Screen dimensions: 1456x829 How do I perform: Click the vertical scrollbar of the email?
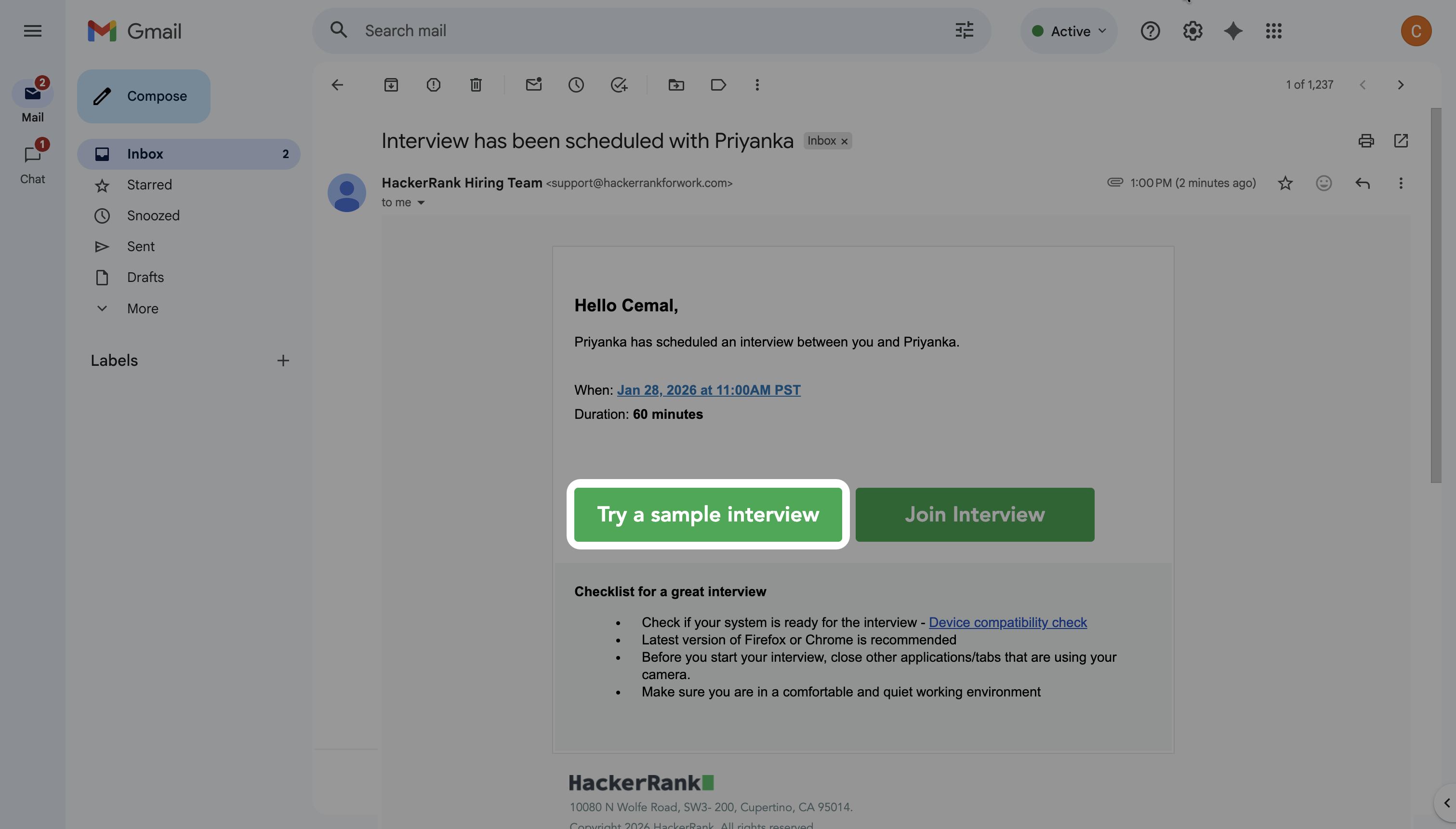point(1435,295)
